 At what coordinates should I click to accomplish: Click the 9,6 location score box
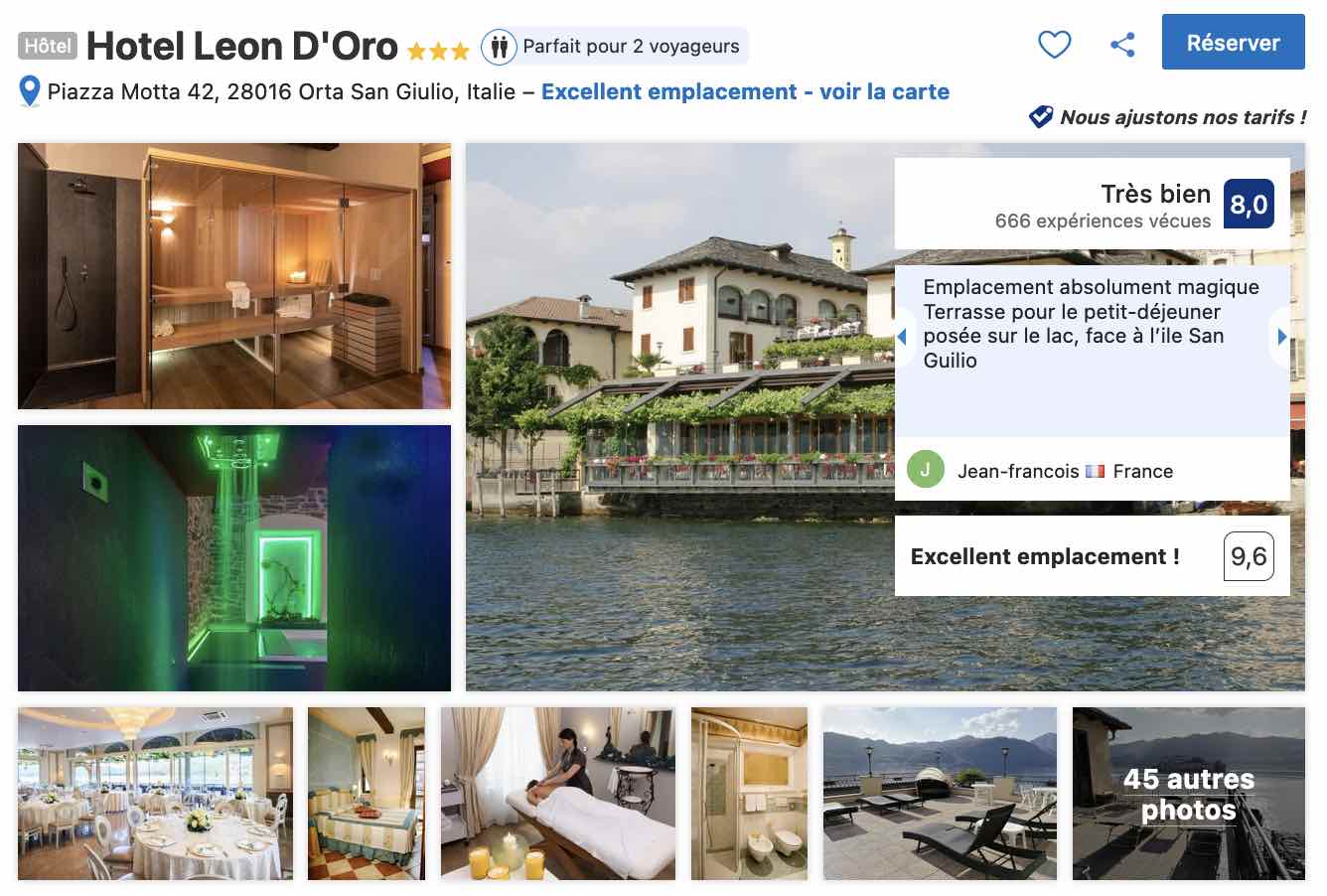pyautogui.click(x=1249, y=556)
